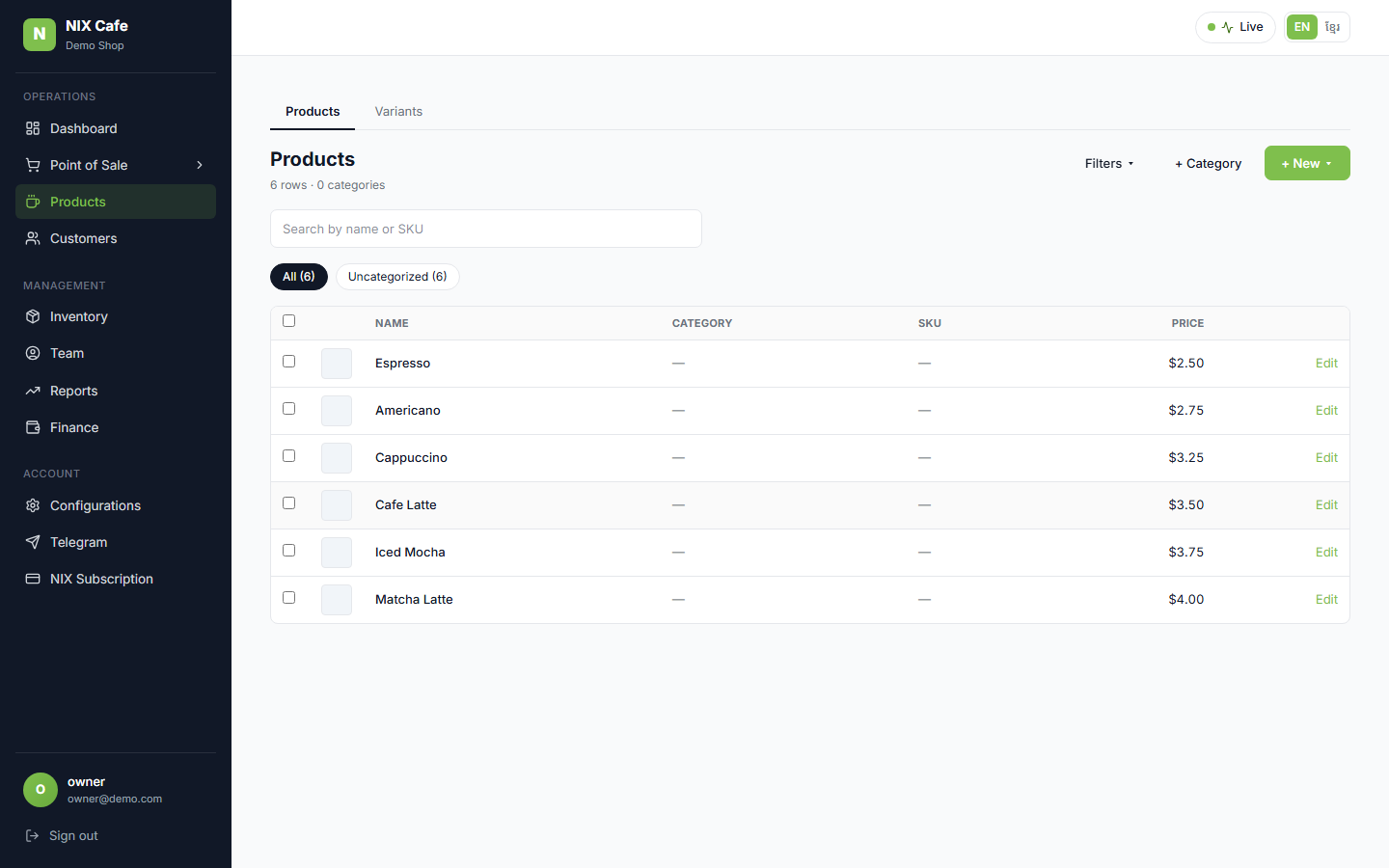Viewport: 1389px width, 868px height.
Task: Click the NIX Cafe green logo icon
Action: [x=40, y=34]
